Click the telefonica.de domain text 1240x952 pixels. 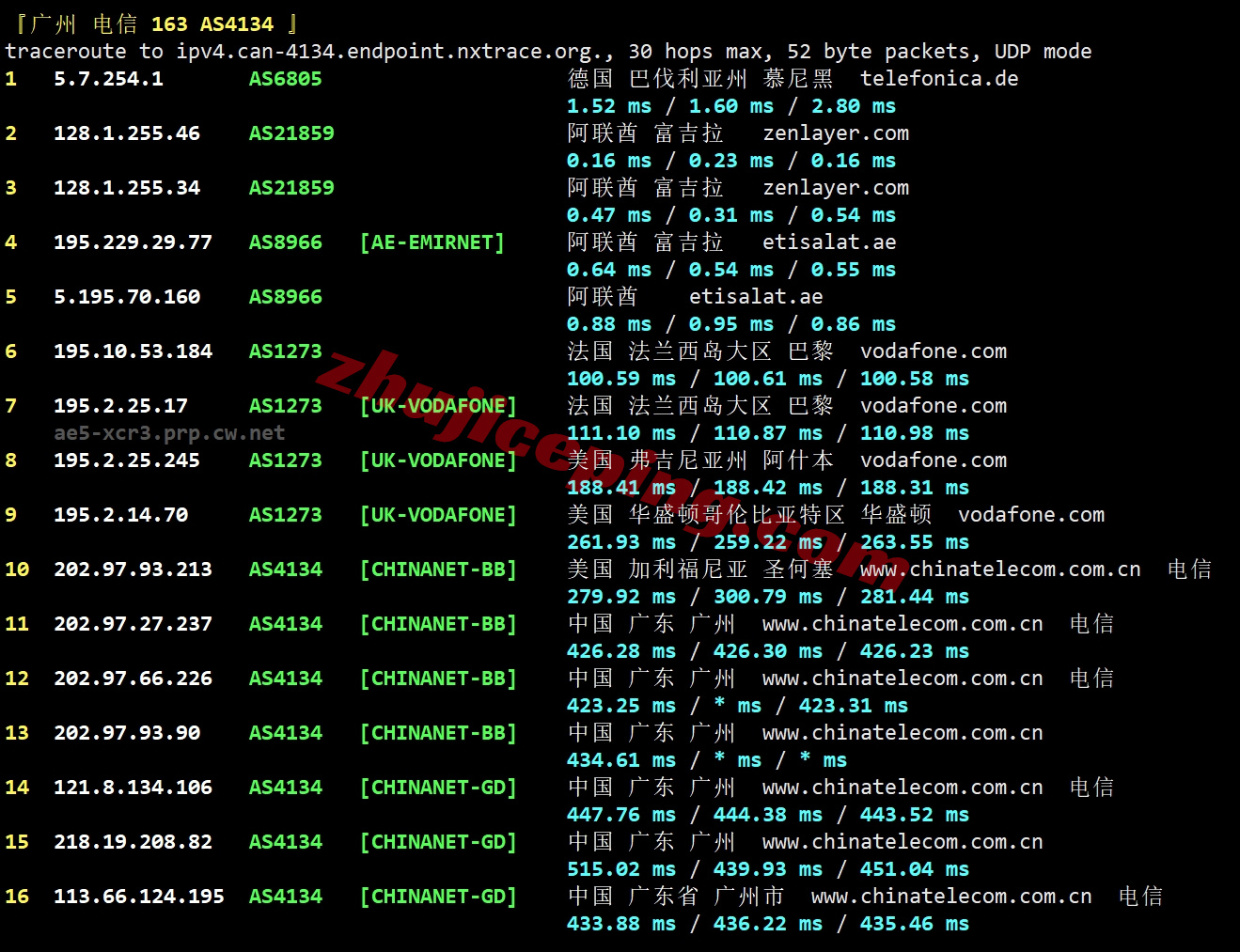tap(939, 79)
